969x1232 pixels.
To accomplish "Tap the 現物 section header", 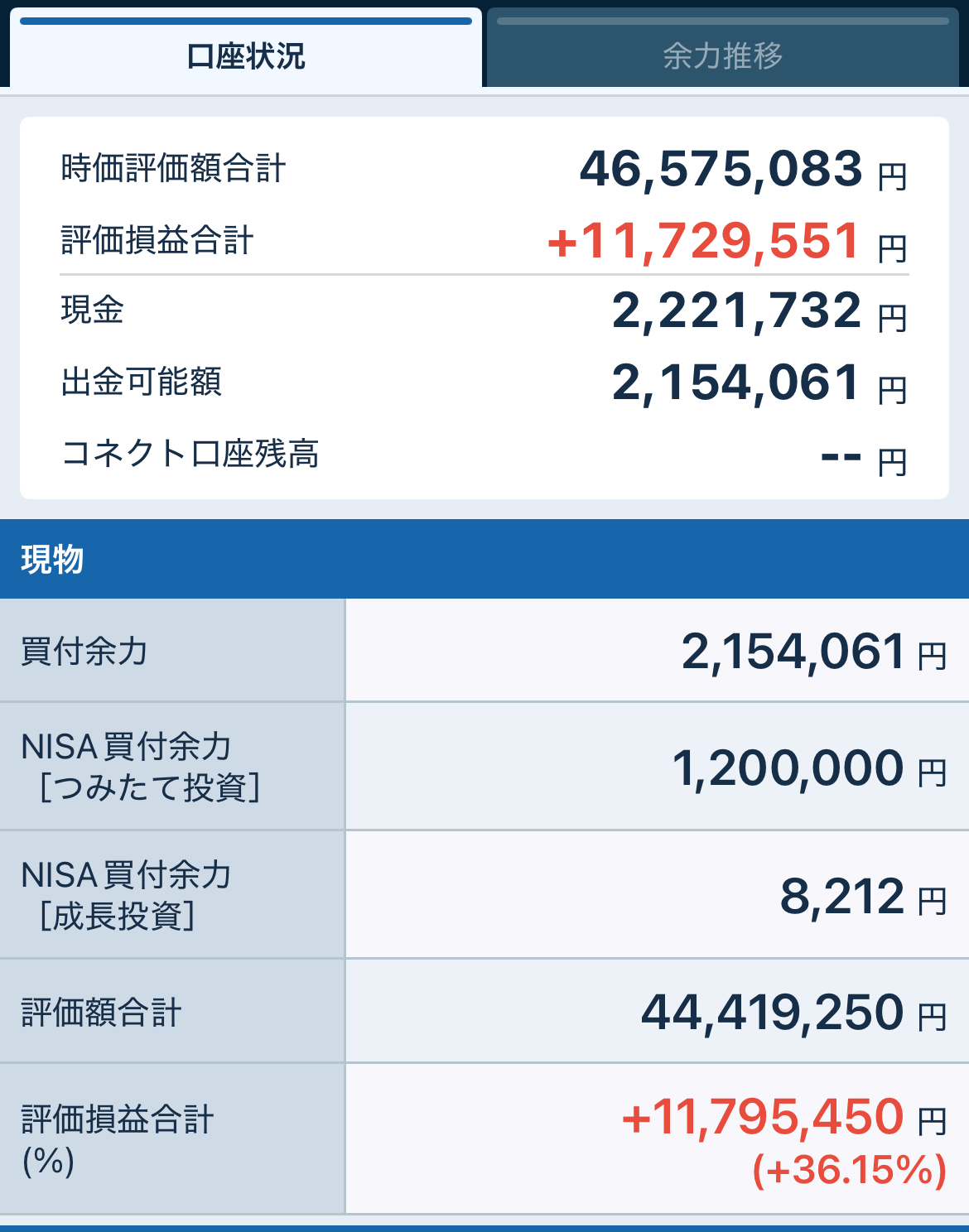I will [52, 560].
